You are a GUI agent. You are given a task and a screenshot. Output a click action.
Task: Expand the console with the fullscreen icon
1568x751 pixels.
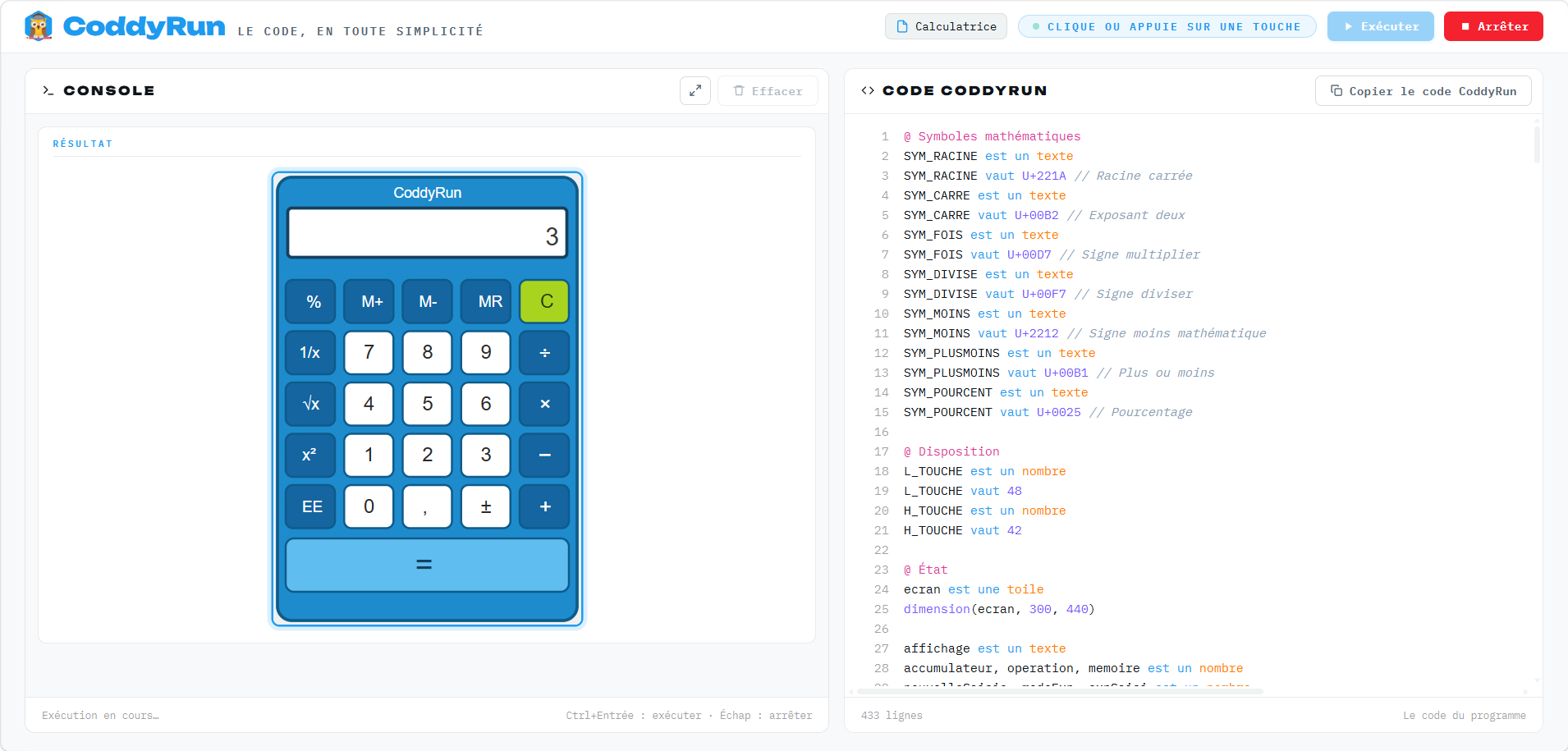click(x=695, y=90)
